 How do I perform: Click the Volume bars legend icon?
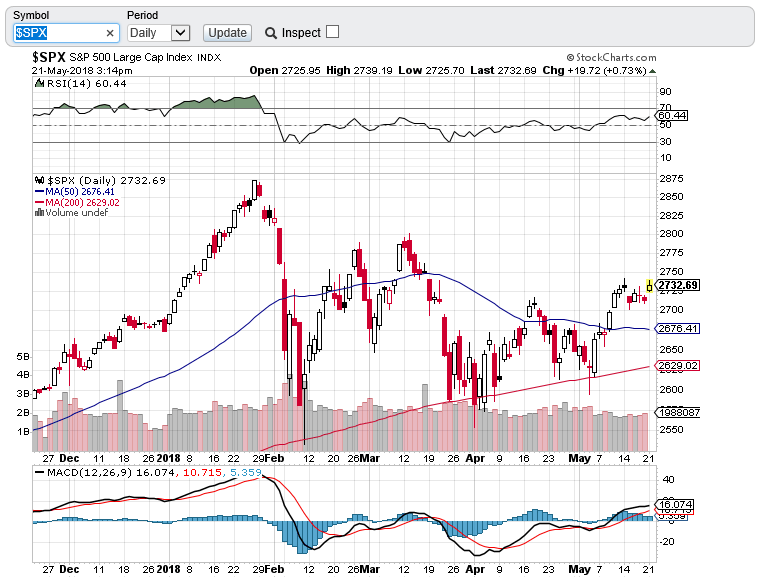[40, 213]
